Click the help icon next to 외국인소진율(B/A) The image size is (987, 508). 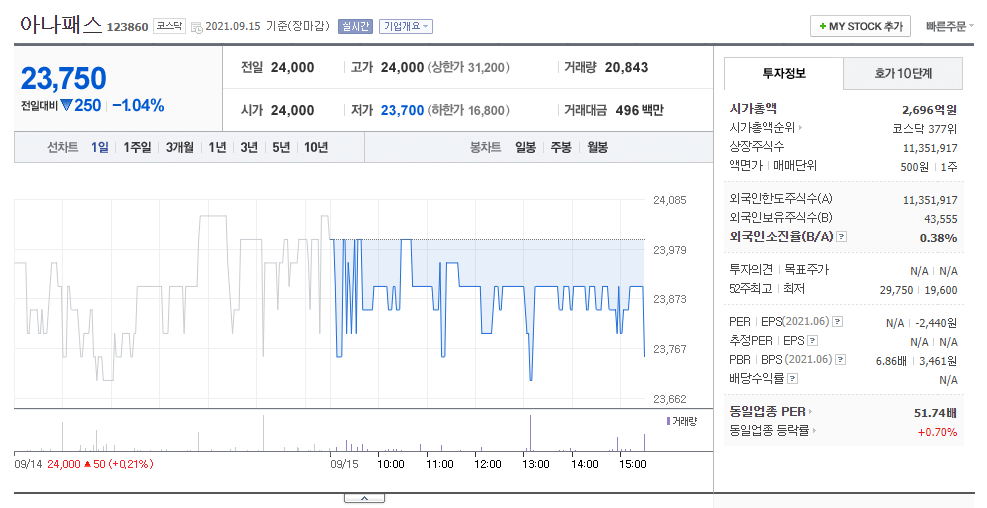(x=842, y=237)
